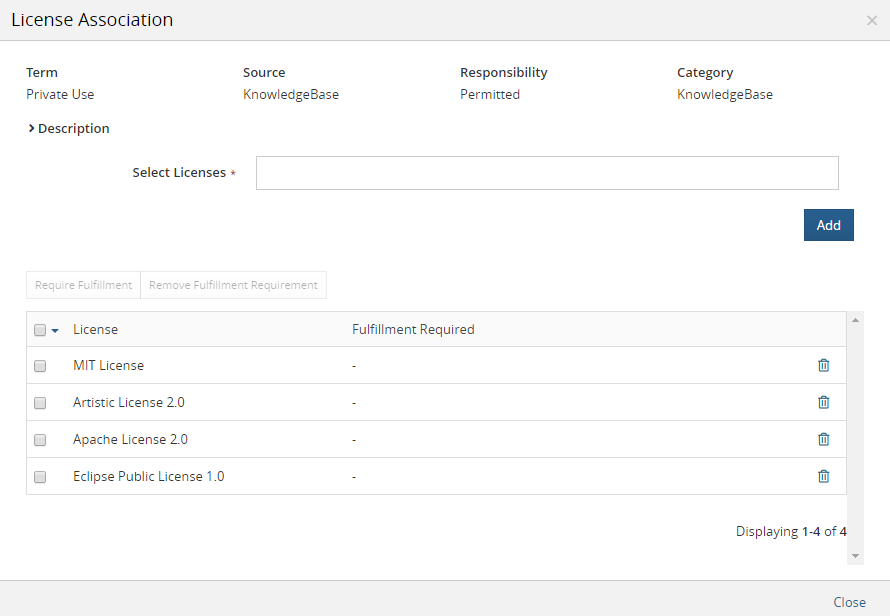Delete the Artistic License 2.0 entry
The width and height of the screenshot is (890, 616).
pyautogui.click(x=823, y=402)
